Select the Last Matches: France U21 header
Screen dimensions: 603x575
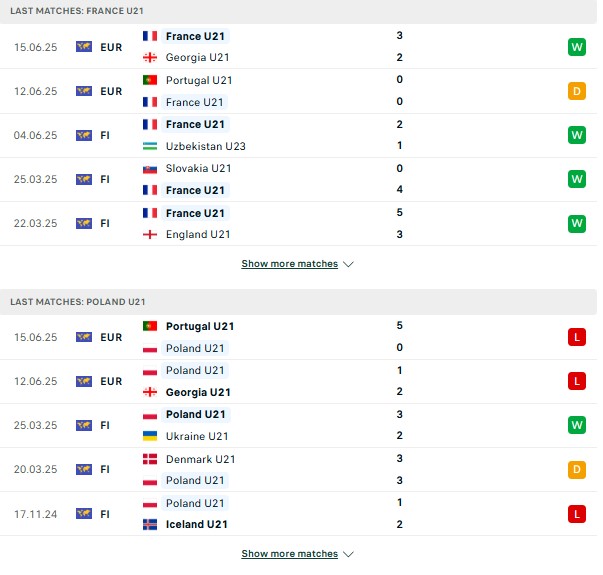[x=77, y=11]
